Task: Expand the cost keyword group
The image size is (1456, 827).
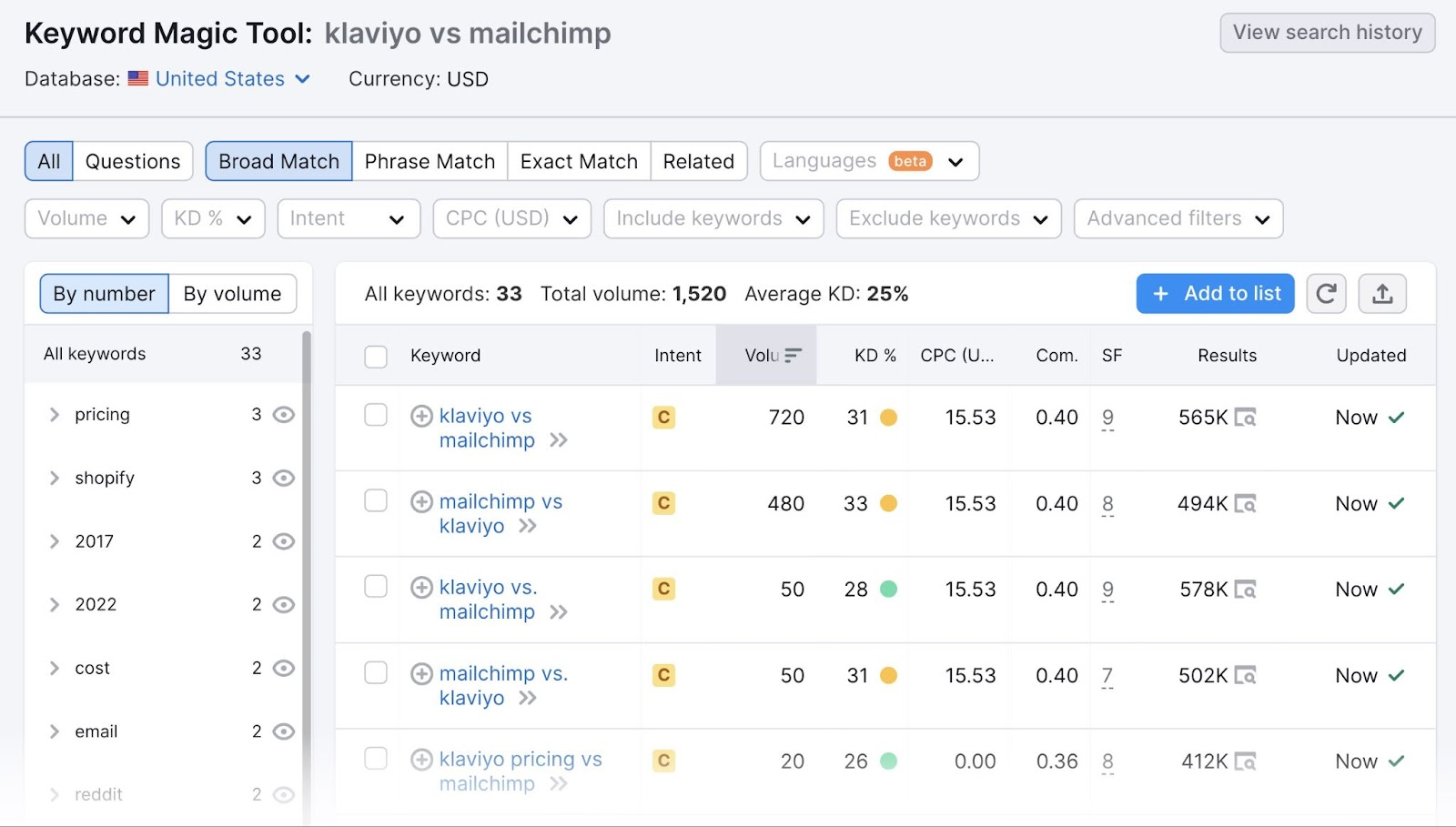Action: [55, 669]
